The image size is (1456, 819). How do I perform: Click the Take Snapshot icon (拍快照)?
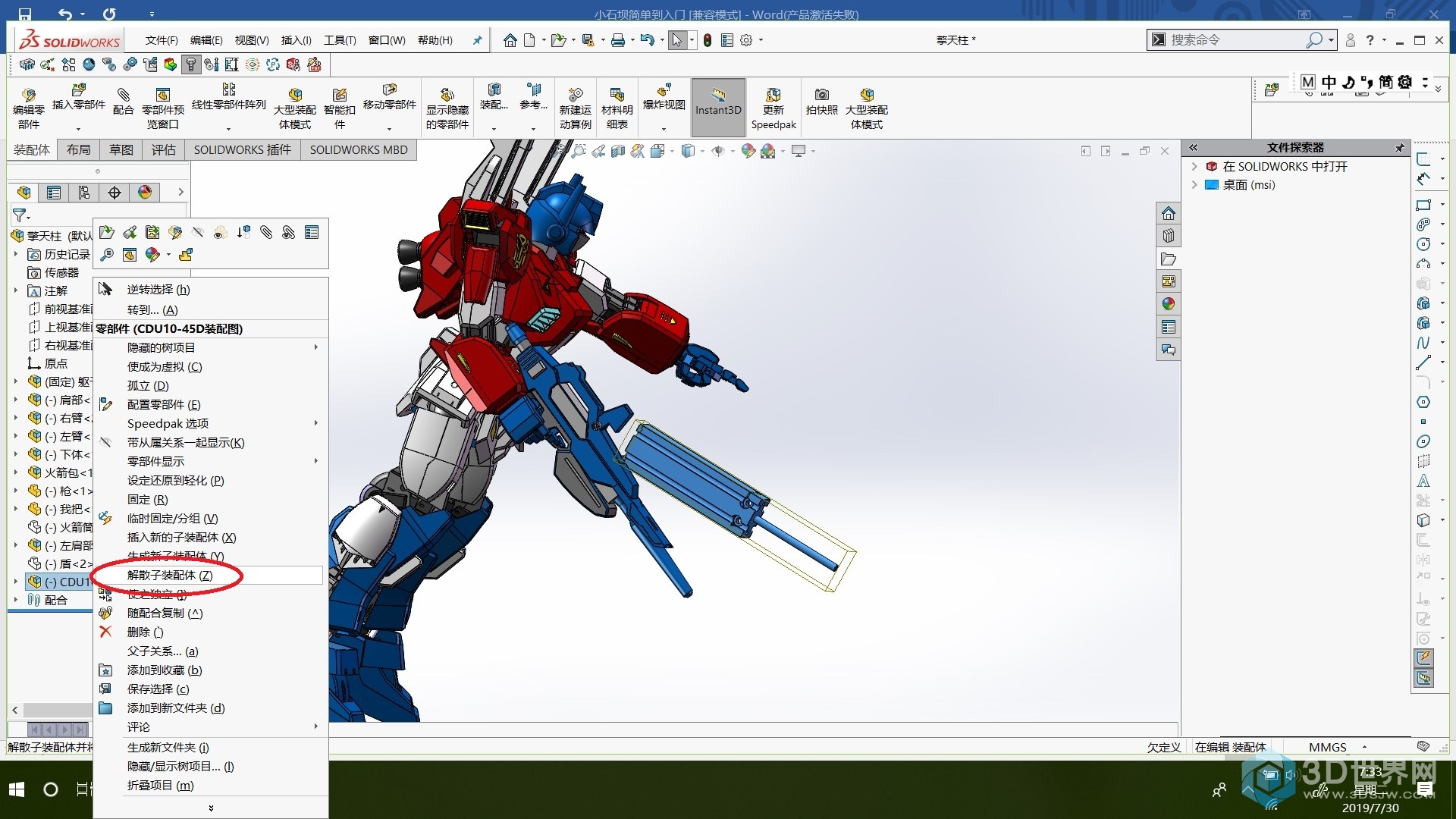click(x=821, y=101)
